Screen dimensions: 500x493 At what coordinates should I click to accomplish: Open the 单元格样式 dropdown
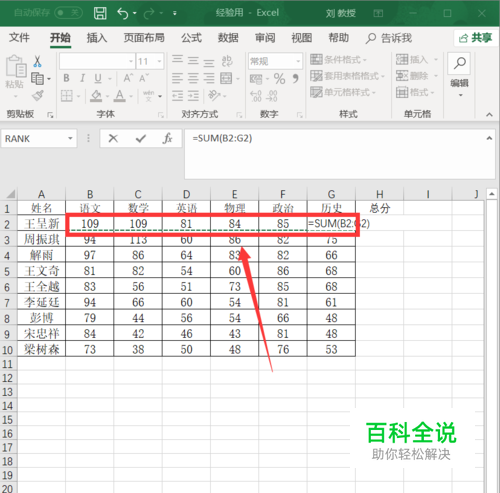[x=343, y=92]
